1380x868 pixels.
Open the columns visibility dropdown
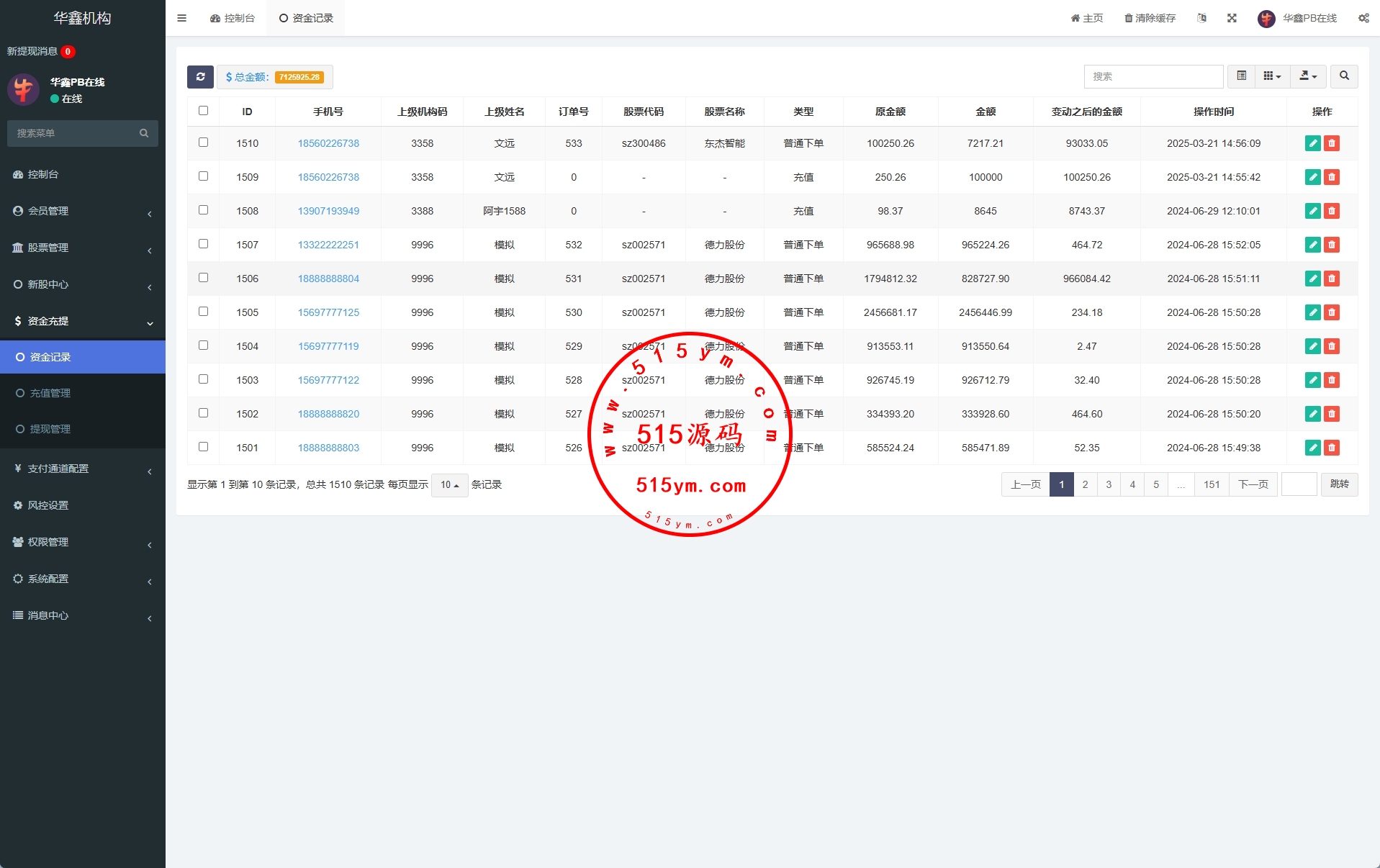click(x=1271, y=76)
